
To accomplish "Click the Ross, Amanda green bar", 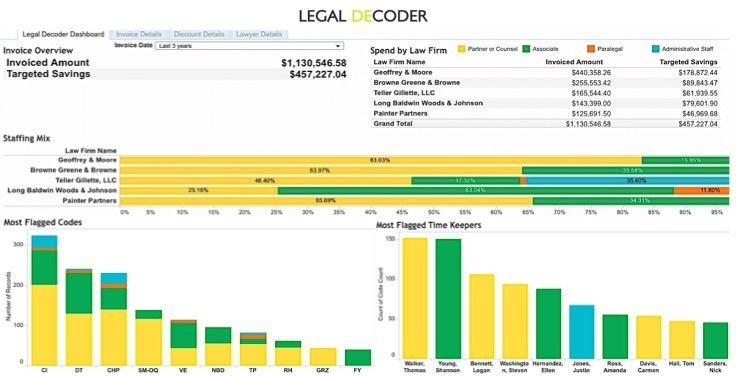I will point(615,337).
